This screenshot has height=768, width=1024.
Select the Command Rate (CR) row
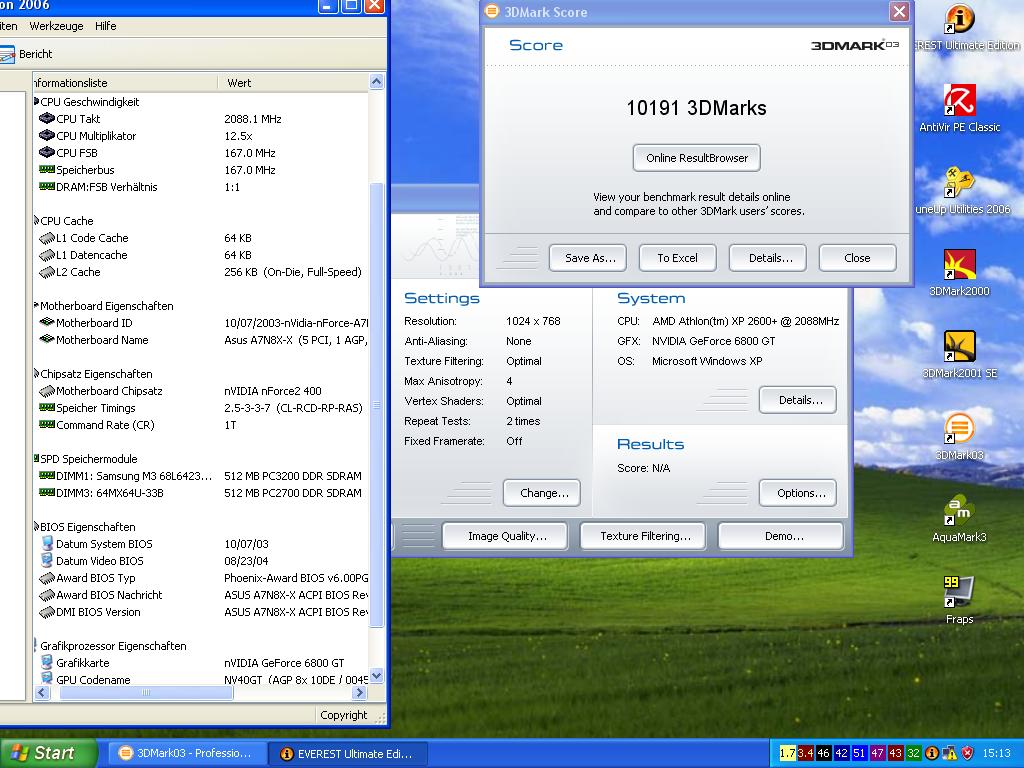202,424
